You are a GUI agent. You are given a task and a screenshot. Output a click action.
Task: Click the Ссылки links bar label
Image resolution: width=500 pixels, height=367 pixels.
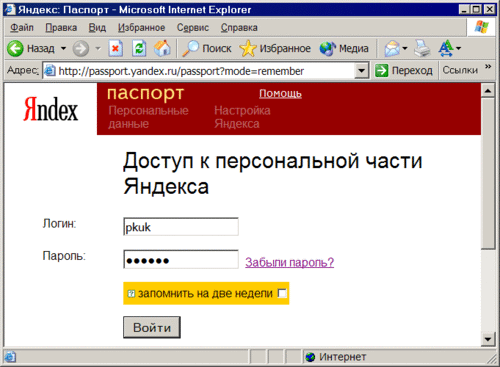click(460, 70)
